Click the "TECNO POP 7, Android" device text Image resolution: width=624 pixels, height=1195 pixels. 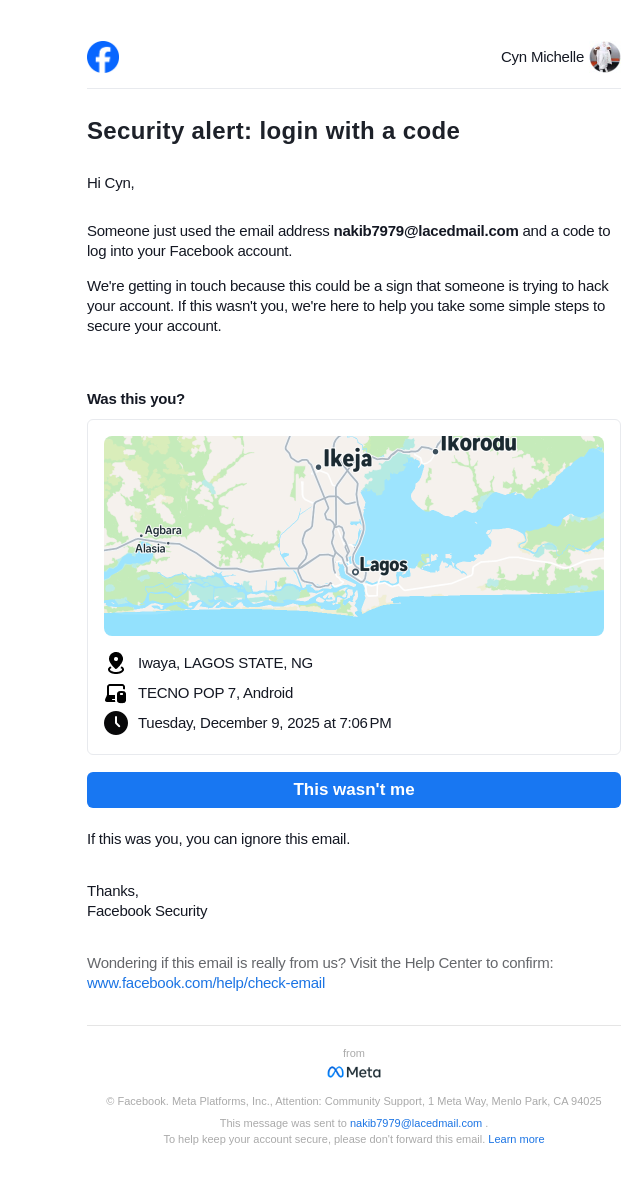[x=215, y=693]
